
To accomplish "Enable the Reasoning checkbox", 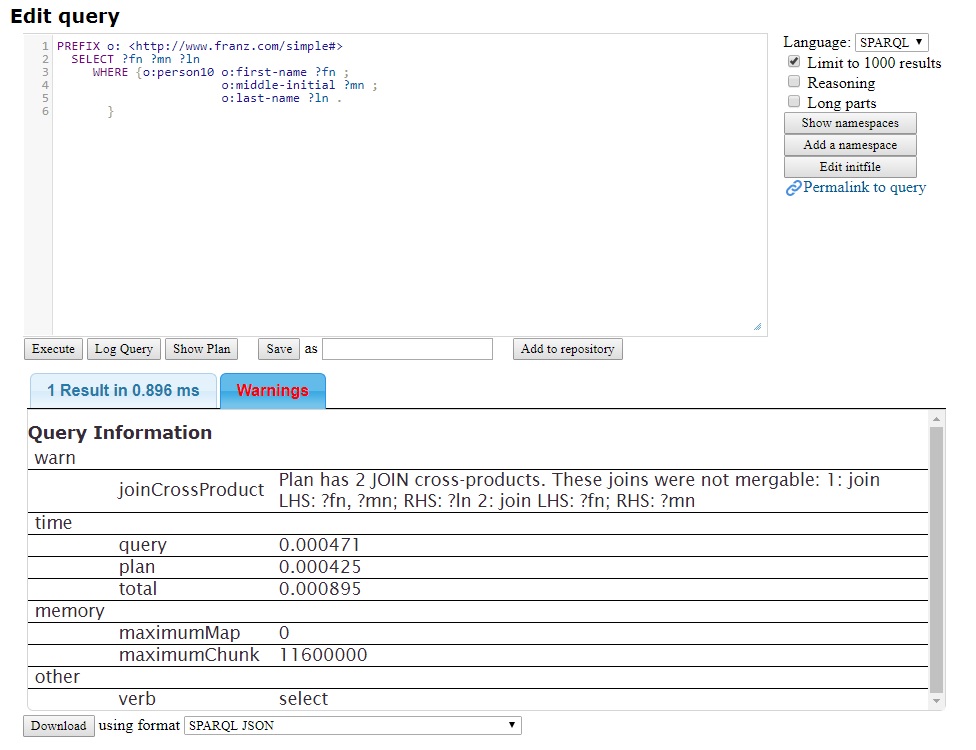I will (x=794, y=82).
